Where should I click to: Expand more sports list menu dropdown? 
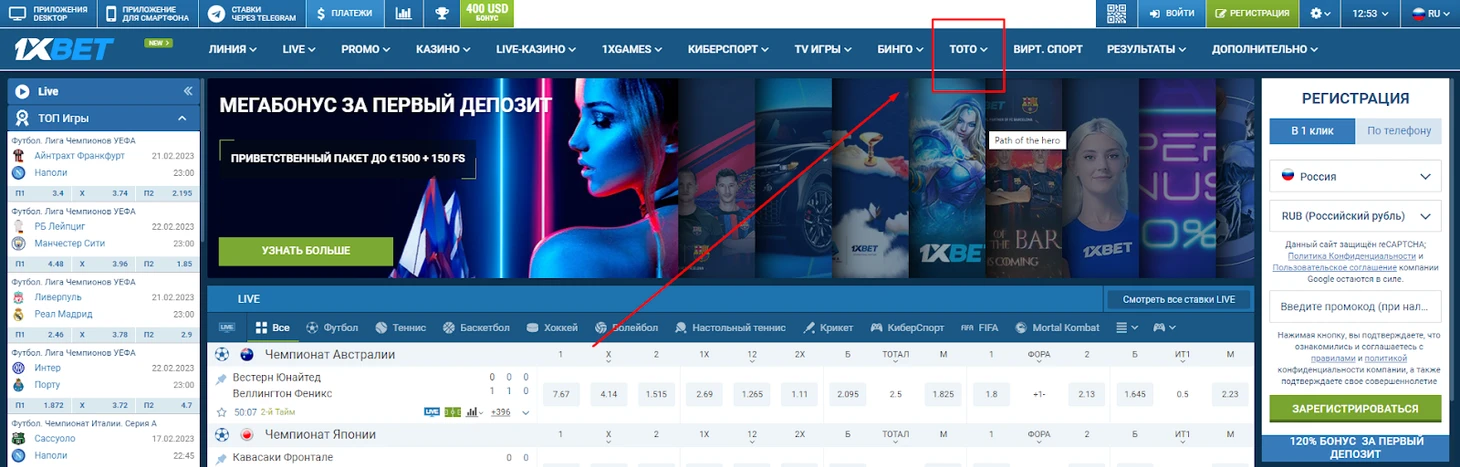[x=1126, y=328]
